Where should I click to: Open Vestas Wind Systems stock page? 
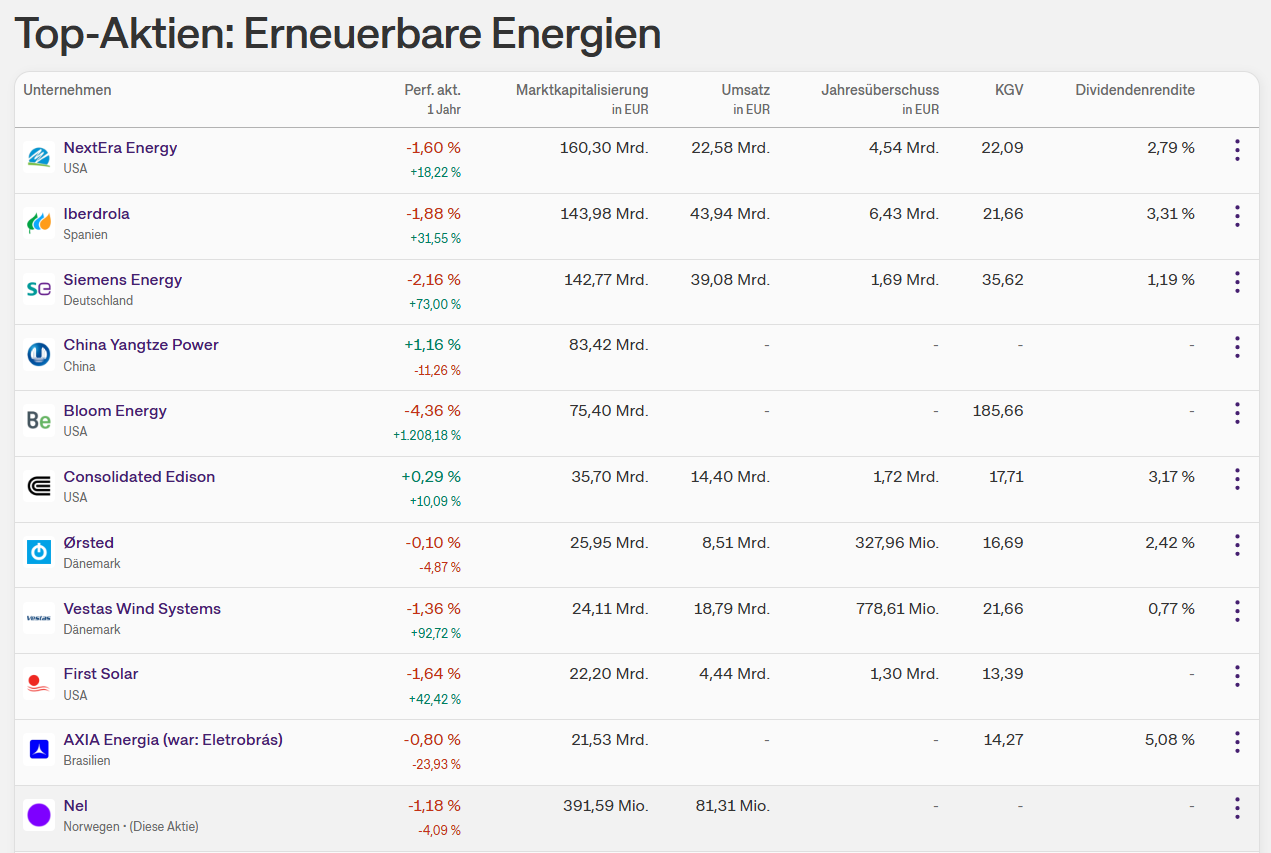click(142, 609)
